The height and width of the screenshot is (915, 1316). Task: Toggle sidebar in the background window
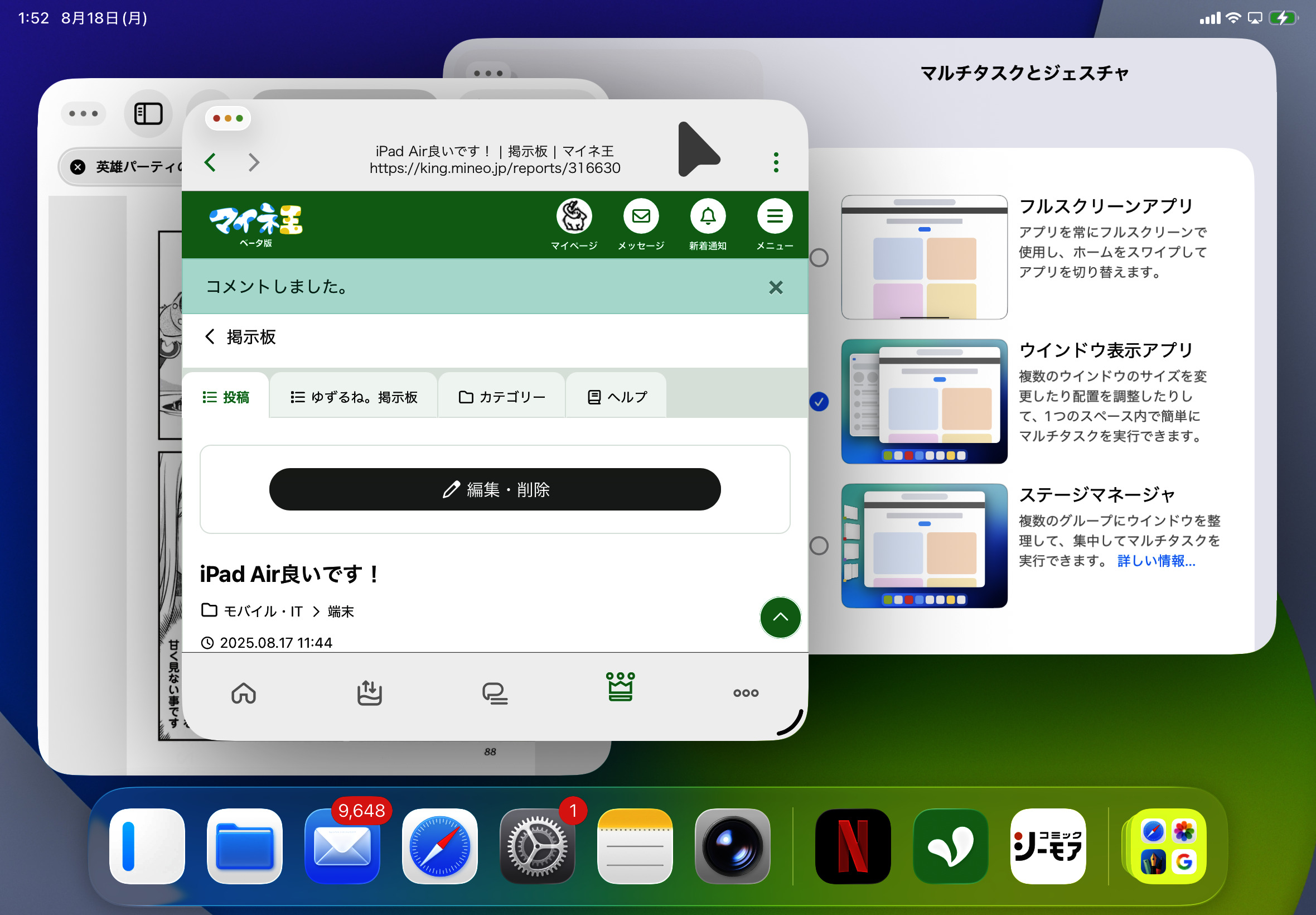(x=148, y=113)
